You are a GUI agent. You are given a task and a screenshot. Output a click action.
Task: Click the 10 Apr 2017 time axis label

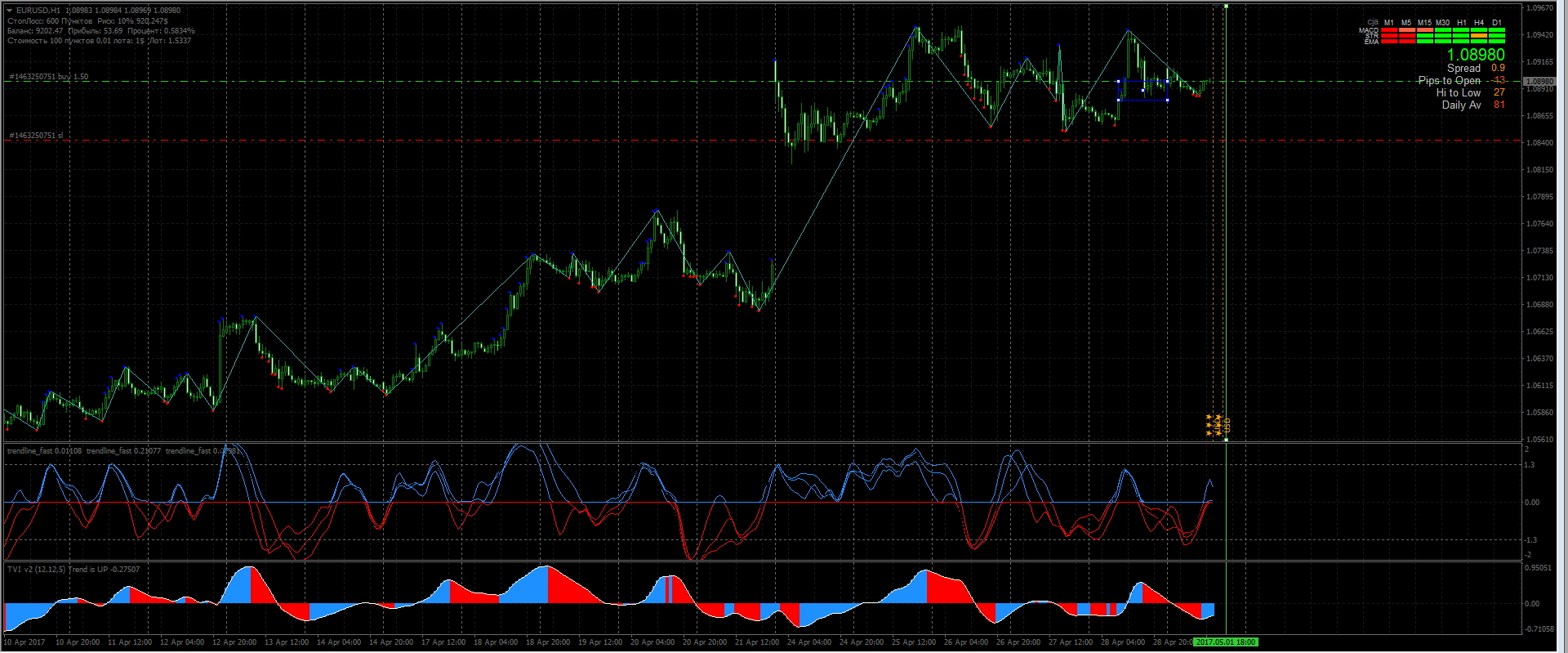click(x=24, y=642)
